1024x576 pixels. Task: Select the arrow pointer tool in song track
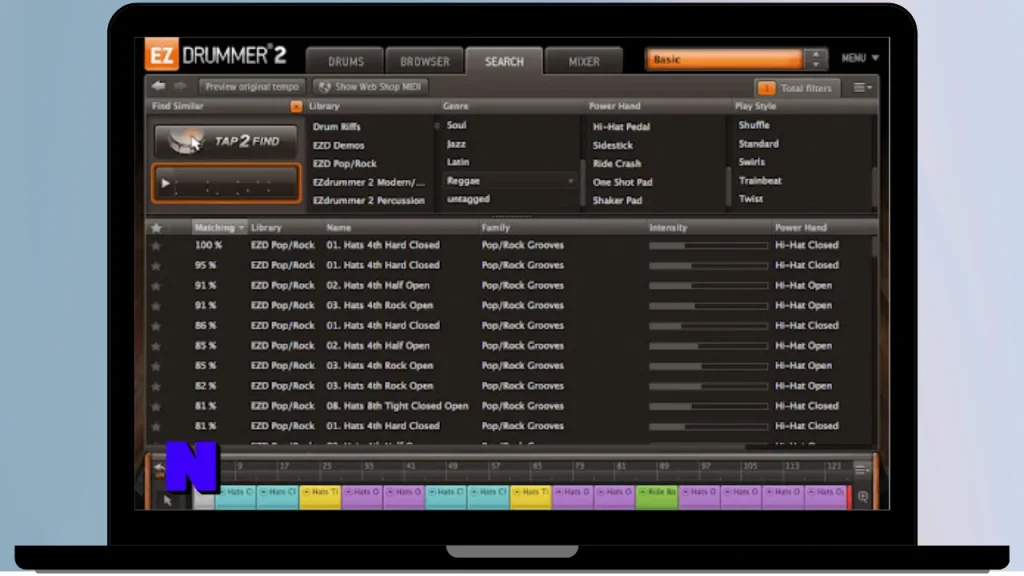tap(168, 500)
